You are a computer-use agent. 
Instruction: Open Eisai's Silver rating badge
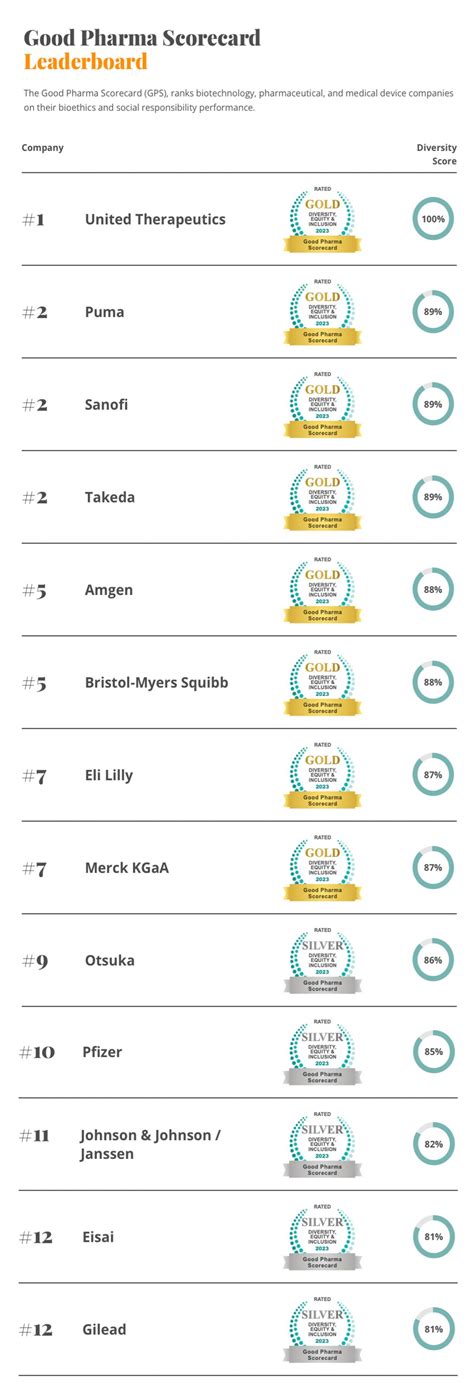[322, 1237]
